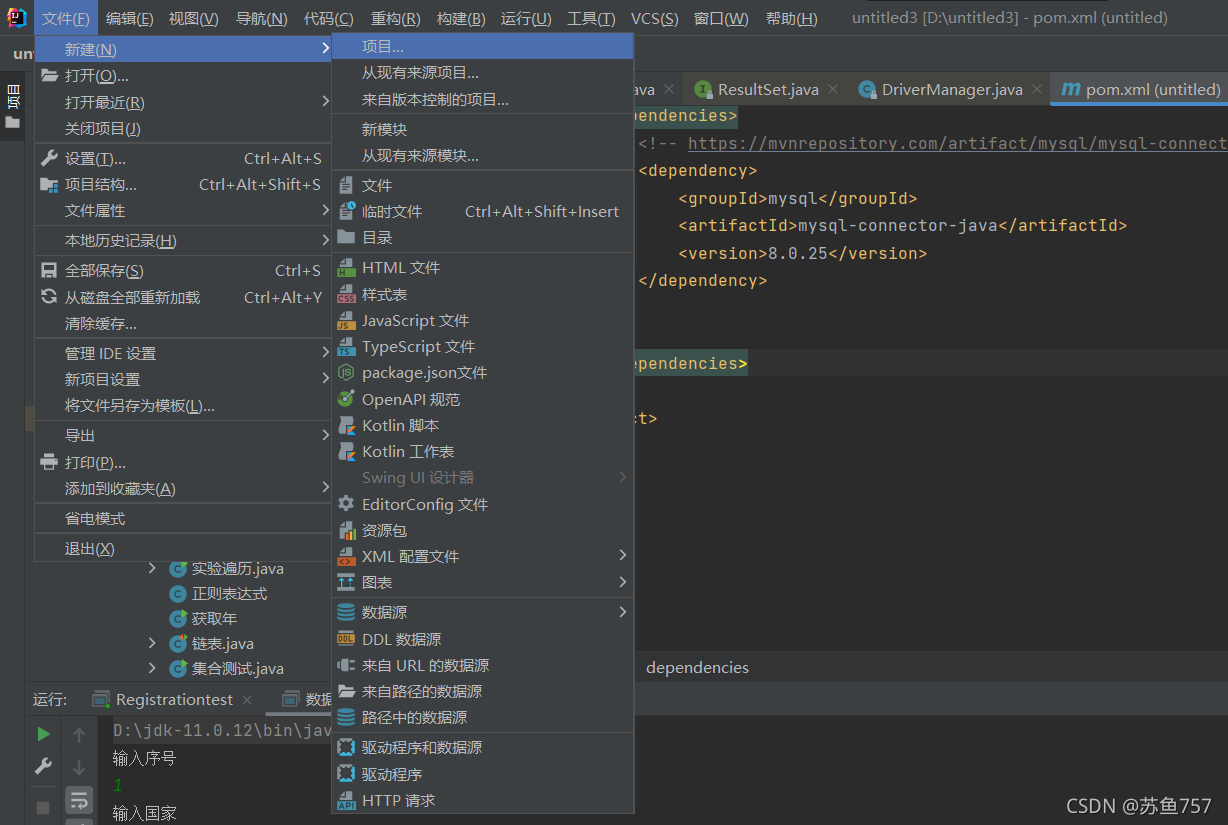Click the up arrow in Run console
Screen dimensions: 1228x825
pos(79,735)
